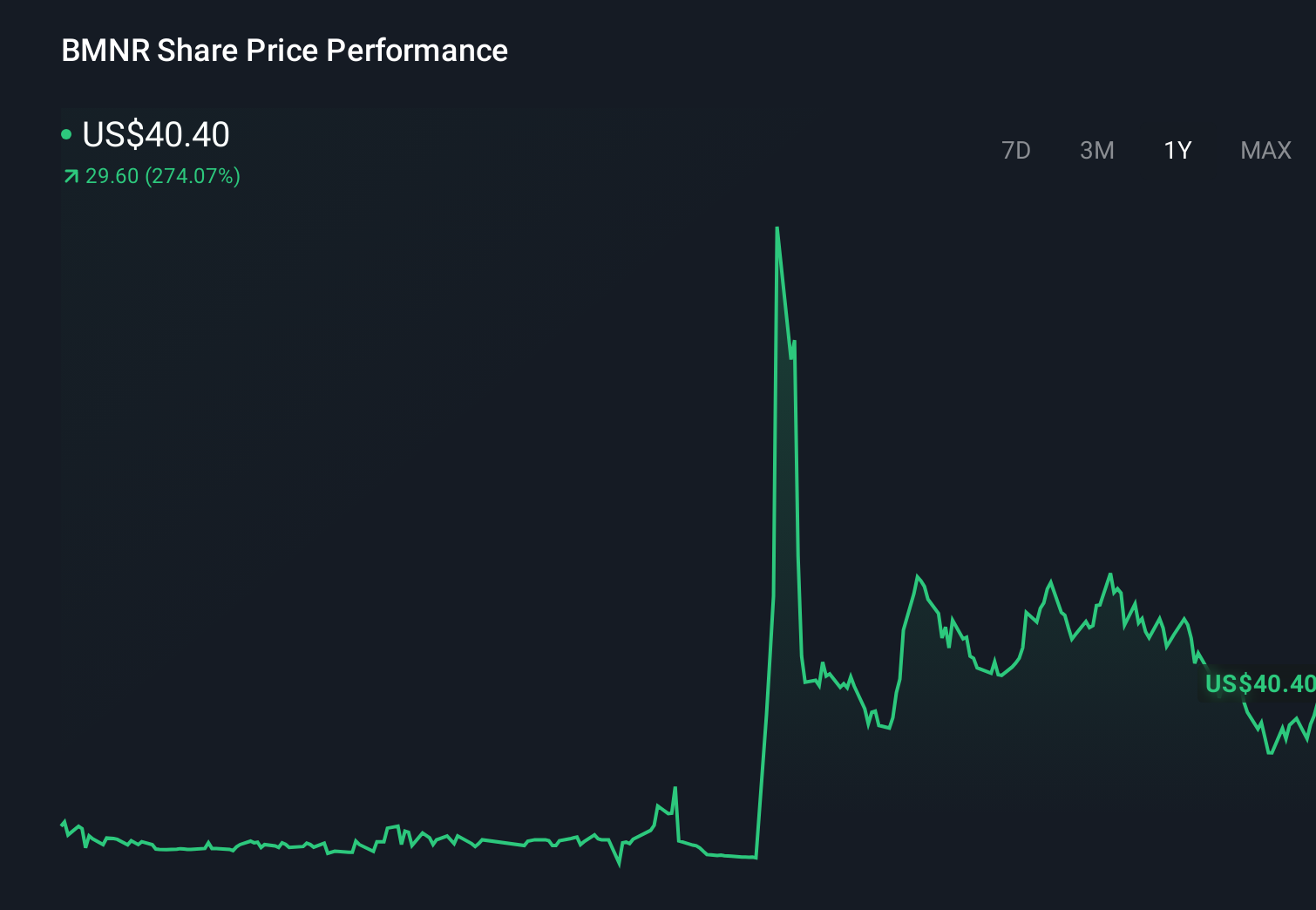Click the large US$40.40 price heading
This screenshot has width=1316, height=910.
[156, 134]
